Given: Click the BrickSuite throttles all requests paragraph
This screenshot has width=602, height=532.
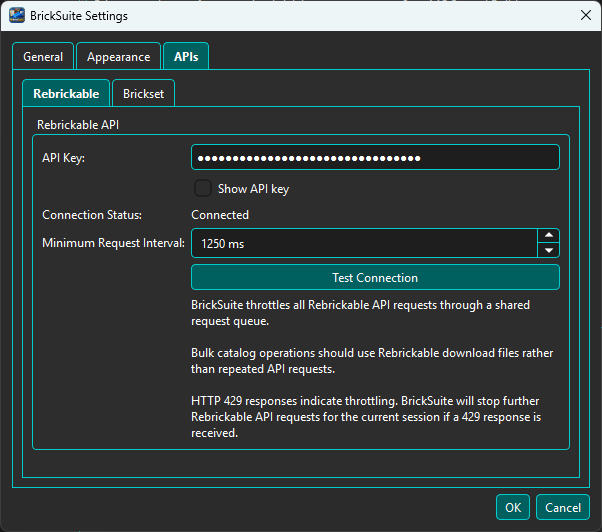Looking at the screenshot, I should (x=361, y=313).
